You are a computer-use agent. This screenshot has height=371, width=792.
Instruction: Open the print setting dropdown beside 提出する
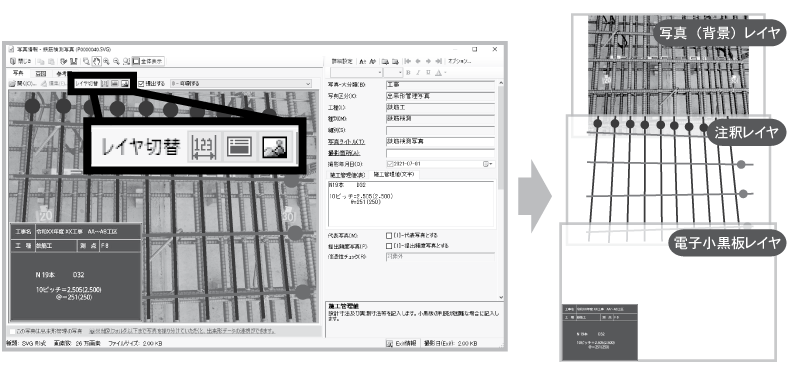(x=241, y=84)
